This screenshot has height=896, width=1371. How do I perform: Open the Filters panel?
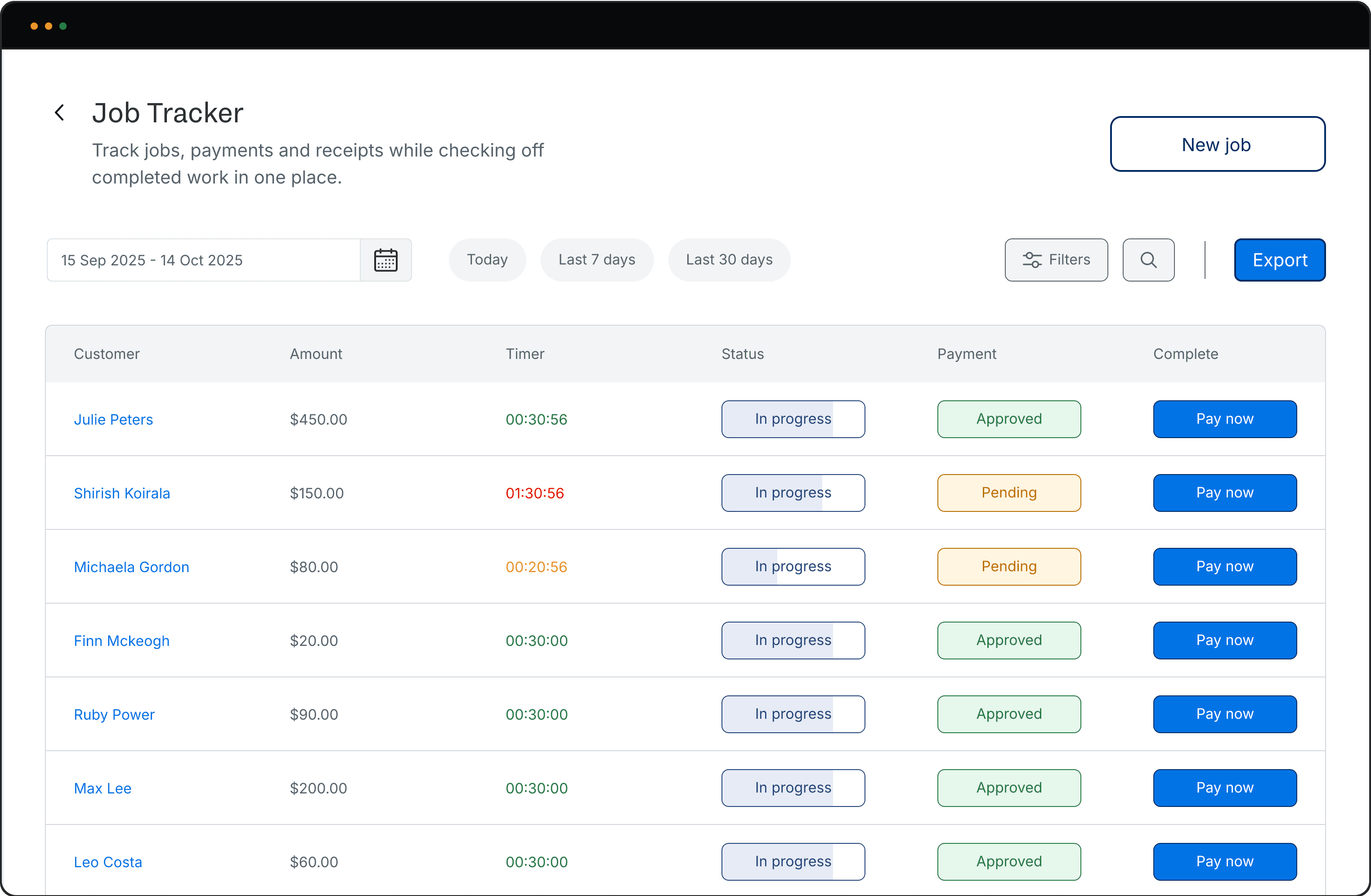pos(1056,260)
